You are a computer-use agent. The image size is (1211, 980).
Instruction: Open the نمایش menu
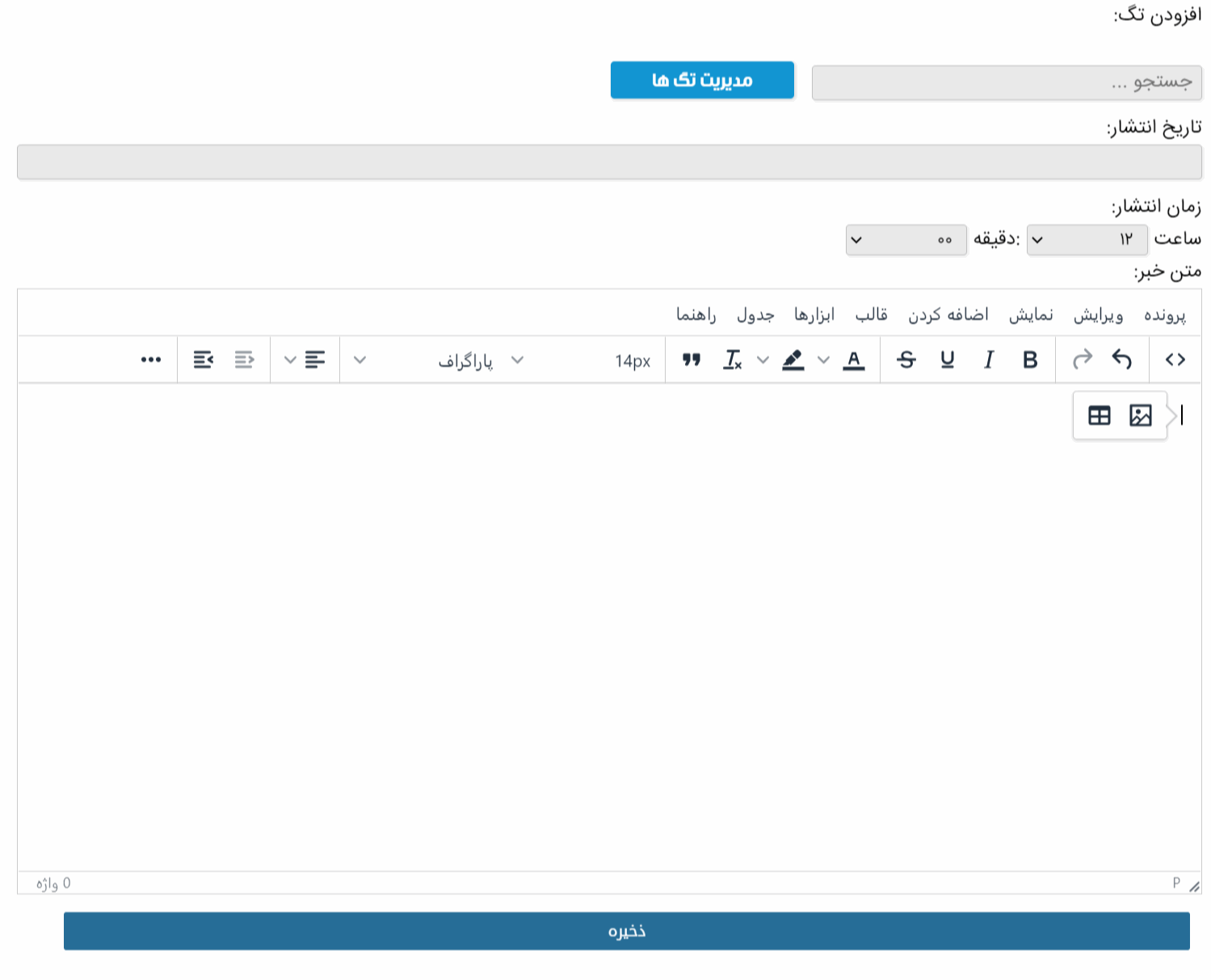[1031, 314]
